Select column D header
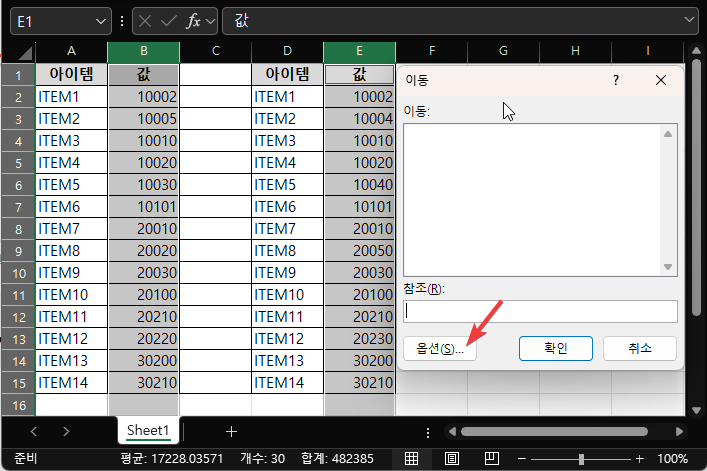Image resolution: width=707 pixels, height=471 pixels. click(x=287, y=51)
